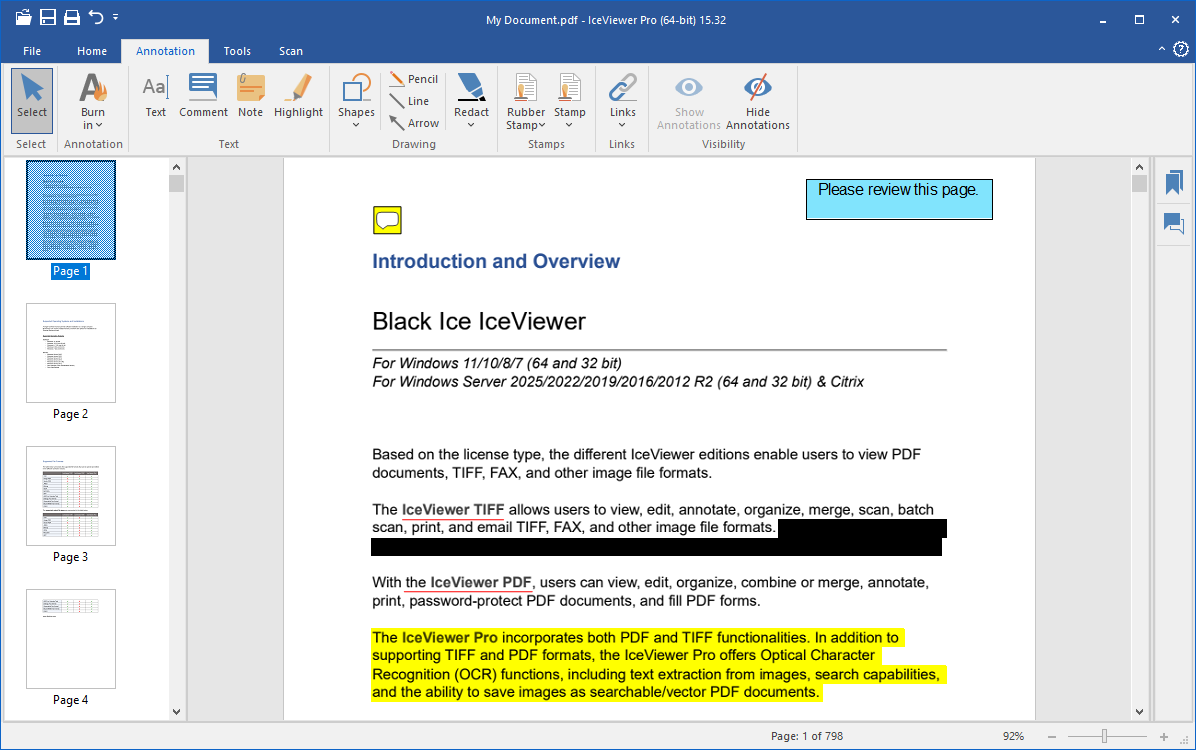This screenshot has height=750, width=1196.
Task: Select the Pencil drawing tool
Action: click(413, 79)
